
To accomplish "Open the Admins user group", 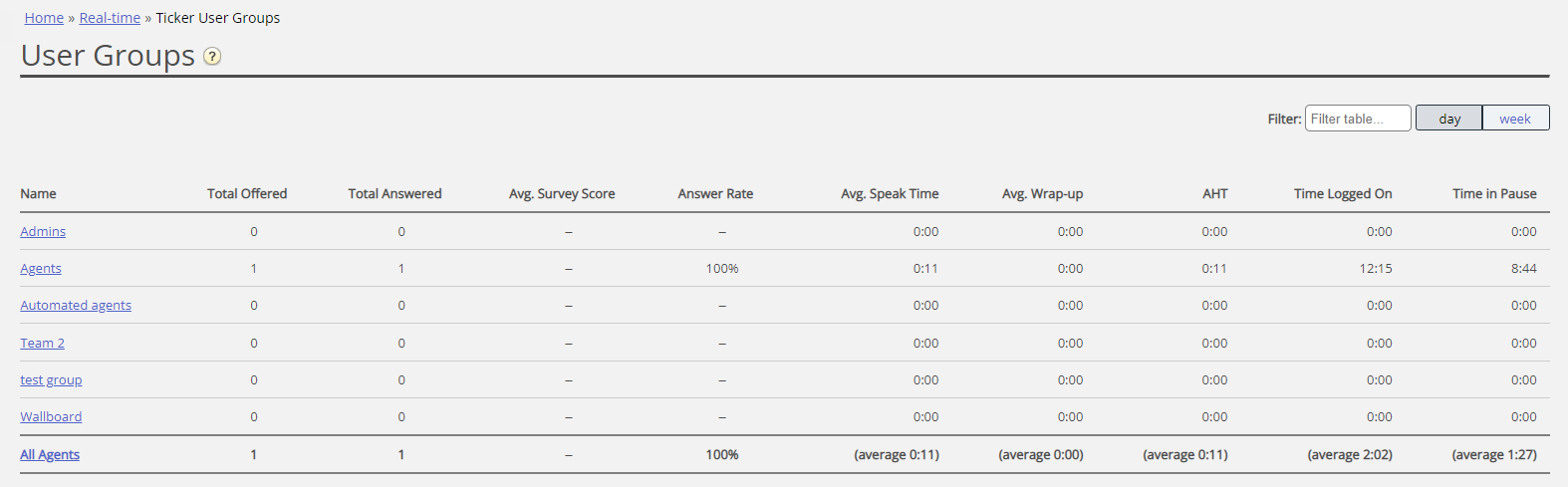I will [43, 232].
